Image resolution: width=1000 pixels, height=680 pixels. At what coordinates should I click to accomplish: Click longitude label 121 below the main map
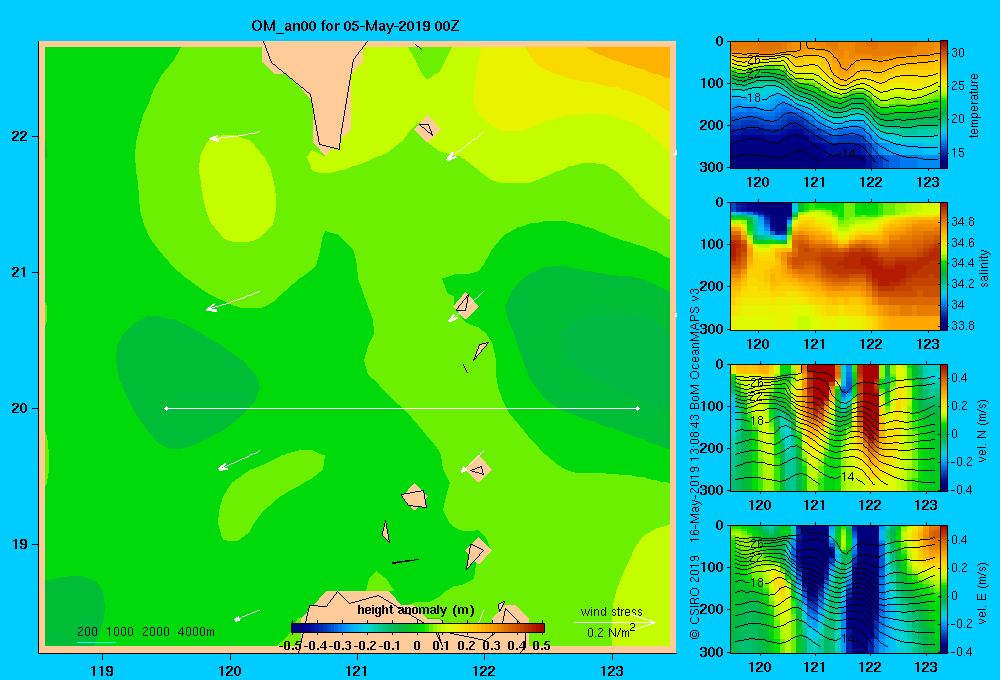[357, 670]
